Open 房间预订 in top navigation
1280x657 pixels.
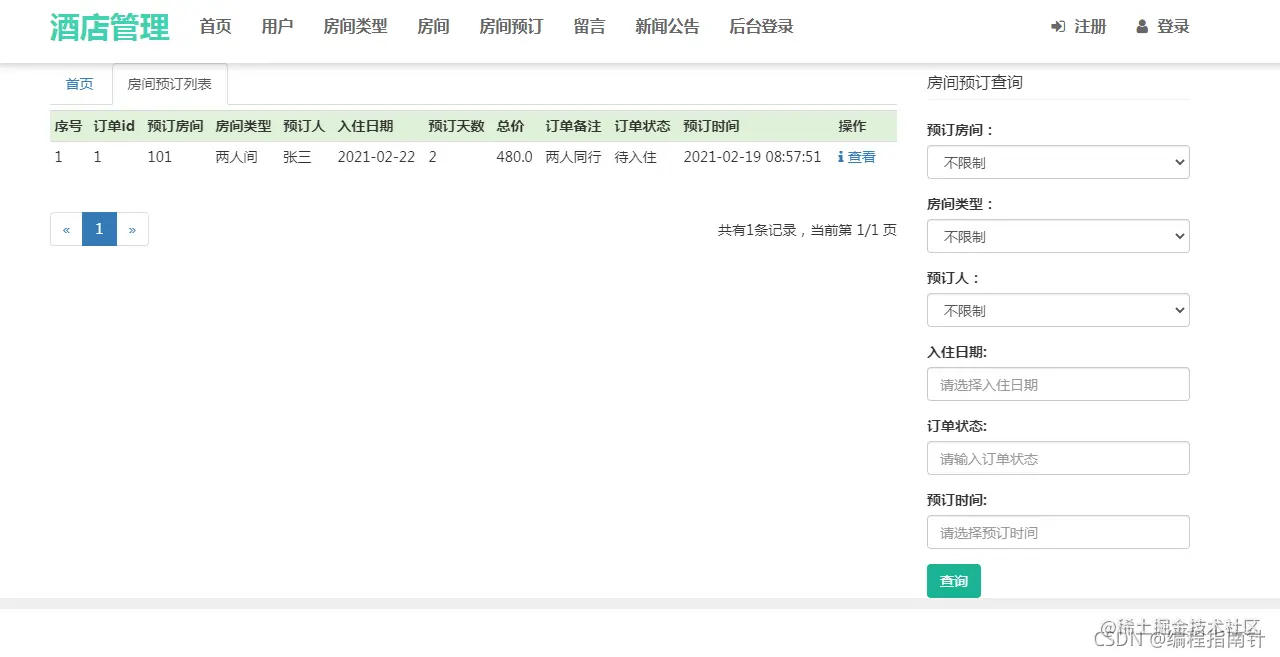pyautogui.click(x=511, y=27)
